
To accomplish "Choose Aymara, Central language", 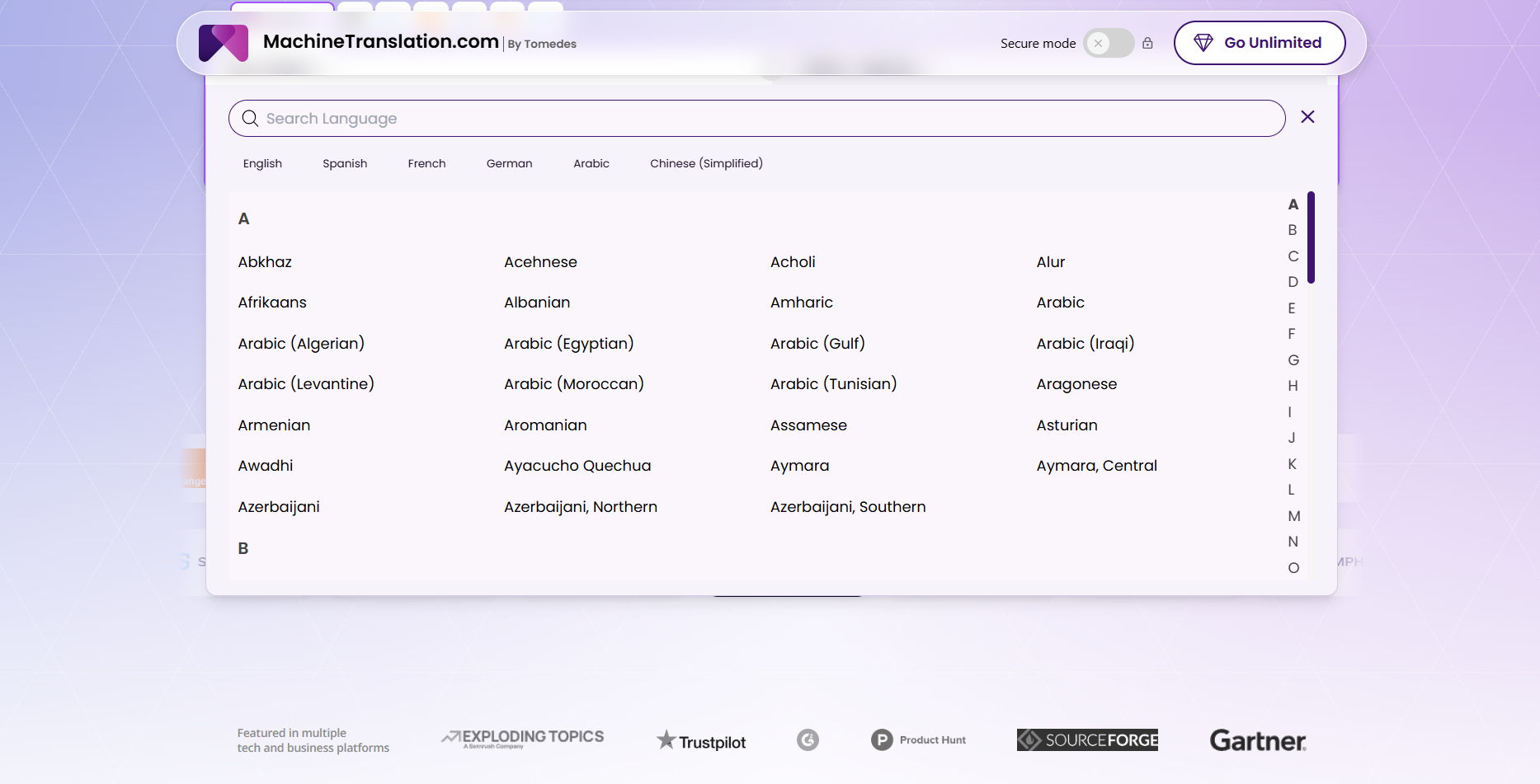I will [1097, 466].
